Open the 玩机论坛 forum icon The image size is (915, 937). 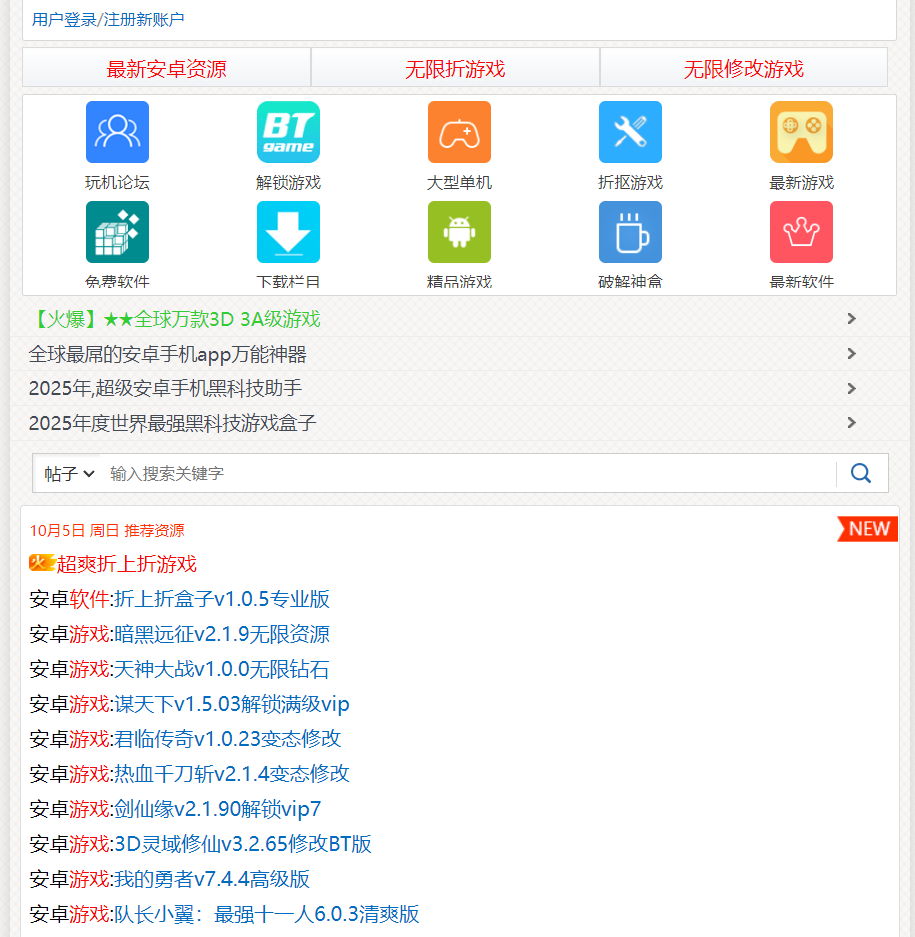tap(117, 131)
